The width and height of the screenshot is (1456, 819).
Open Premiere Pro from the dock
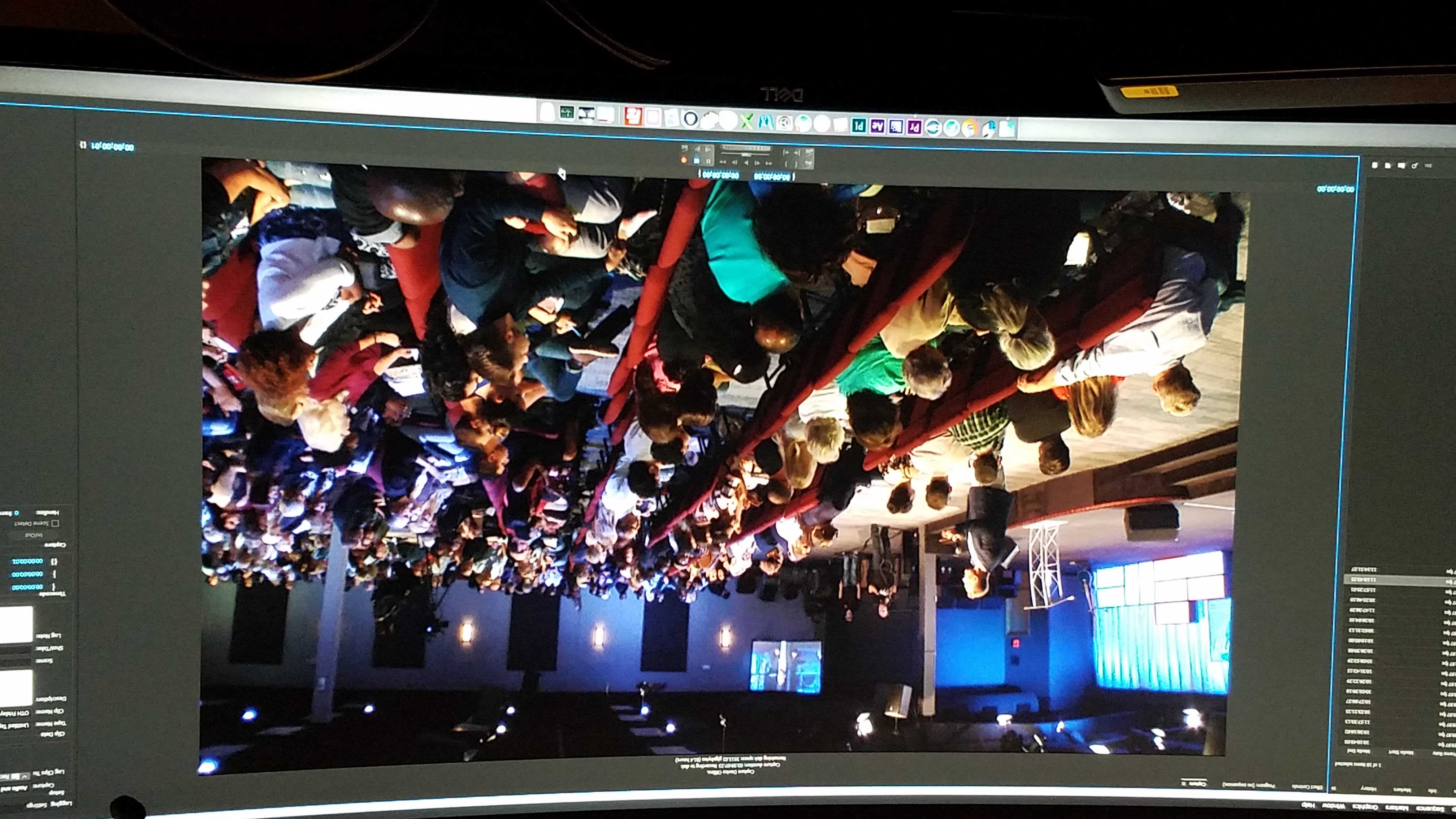(x=915, y=127)
